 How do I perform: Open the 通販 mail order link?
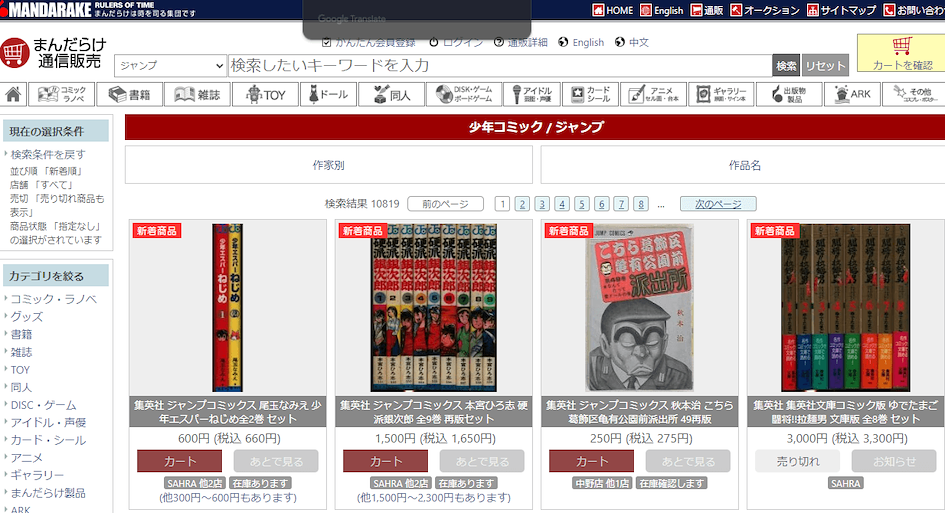coord(707,10)
